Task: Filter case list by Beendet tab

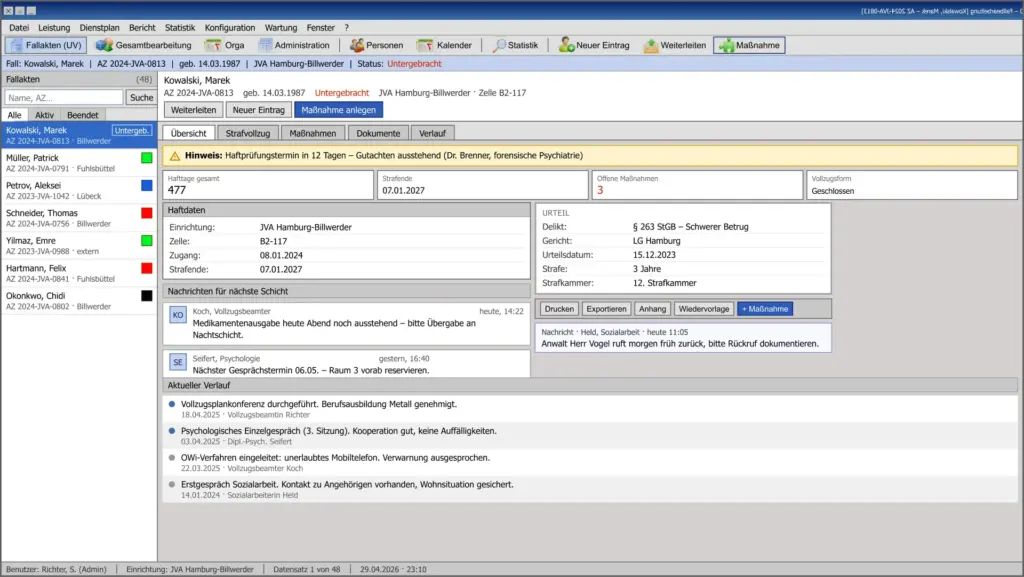Action: [83, 115]
